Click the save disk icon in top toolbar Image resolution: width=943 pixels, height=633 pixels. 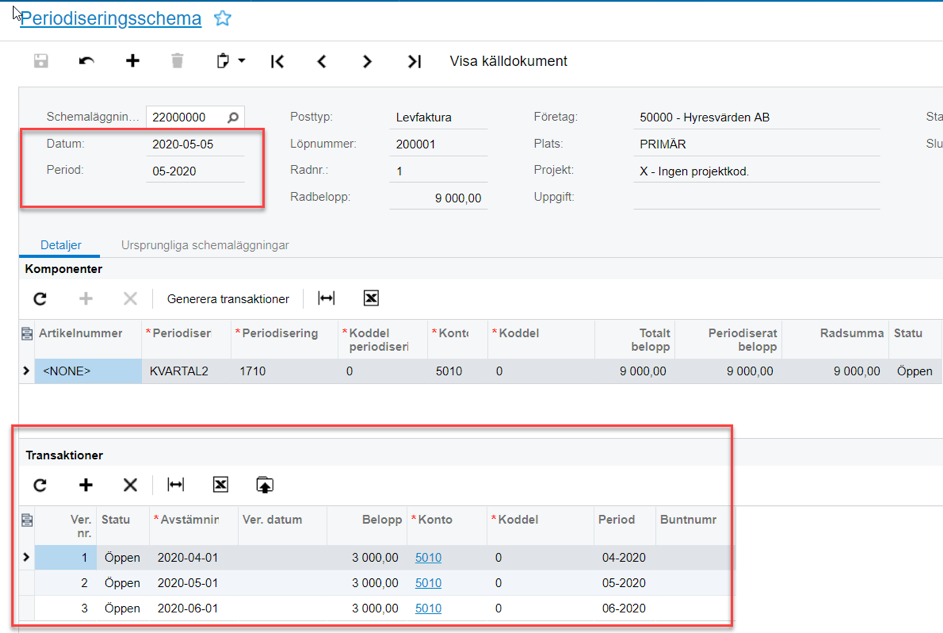coord(41,61)
